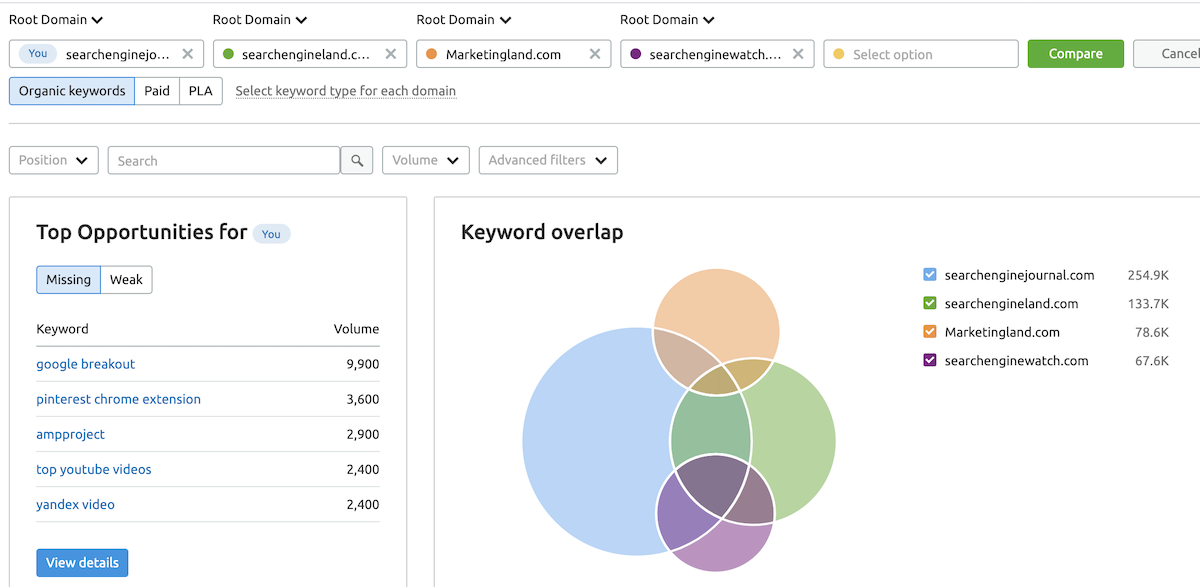
Task: Remove searchengineland.com from the comparison
Action: pyautogui.click(x=391, y=54)
